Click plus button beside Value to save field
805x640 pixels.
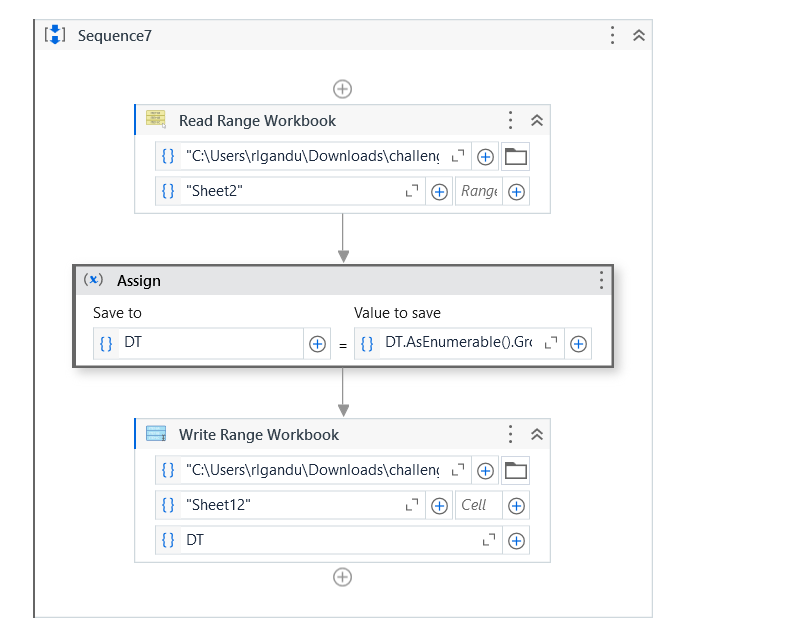[x=578, y=344]
